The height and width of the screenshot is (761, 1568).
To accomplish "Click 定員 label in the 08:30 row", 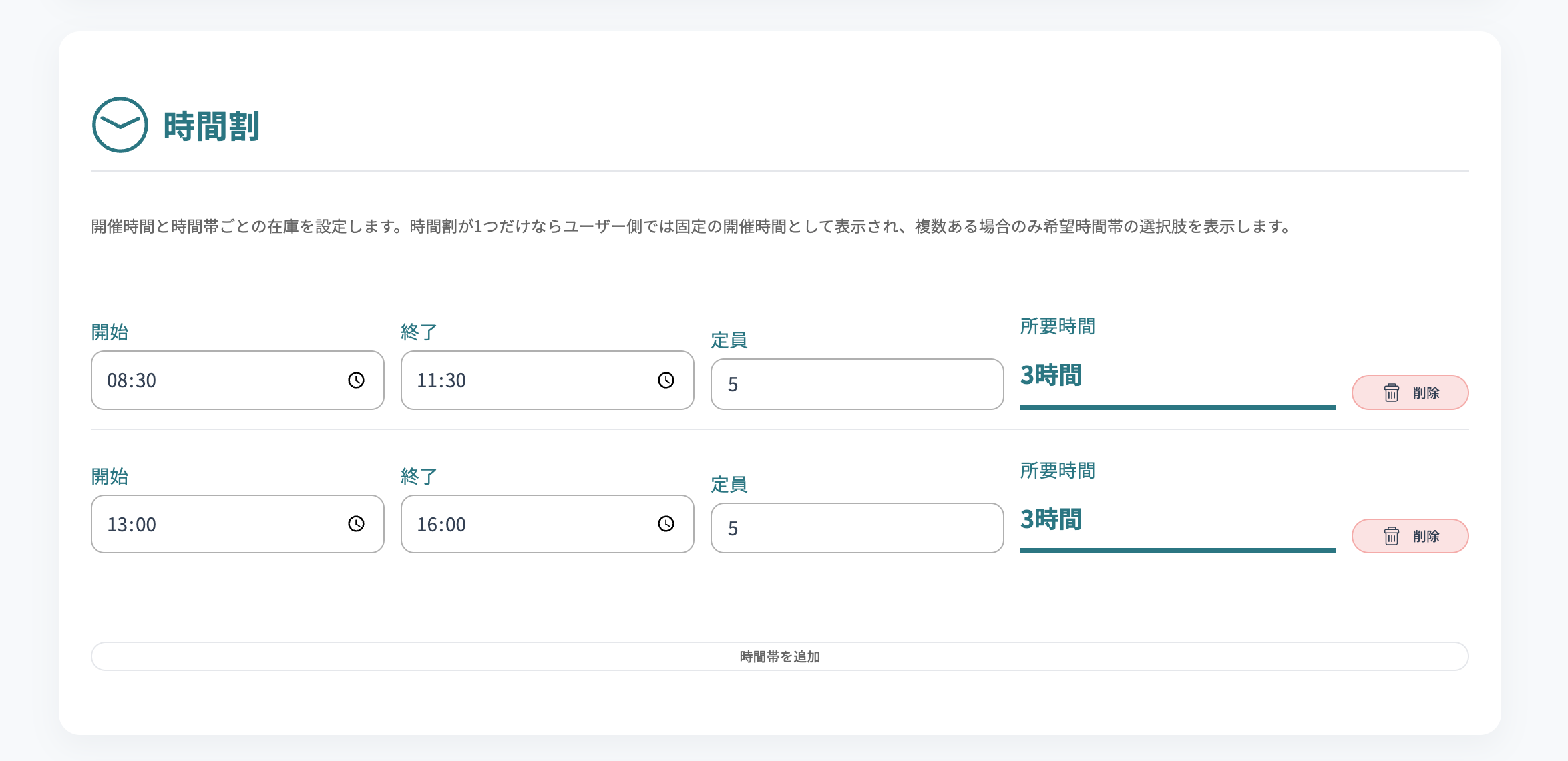I will point(729,340).
